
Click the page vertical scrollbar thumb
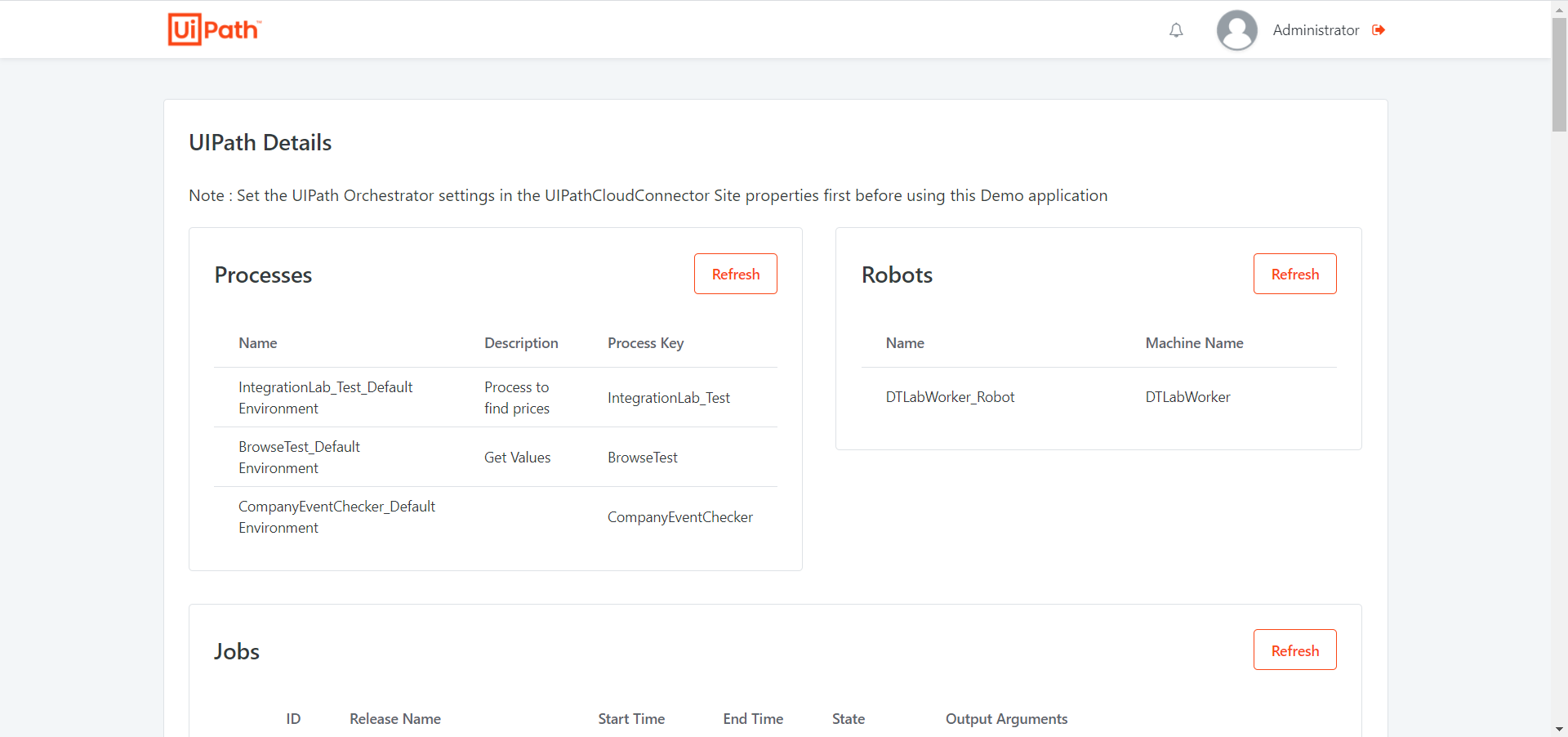(1559, 74)
